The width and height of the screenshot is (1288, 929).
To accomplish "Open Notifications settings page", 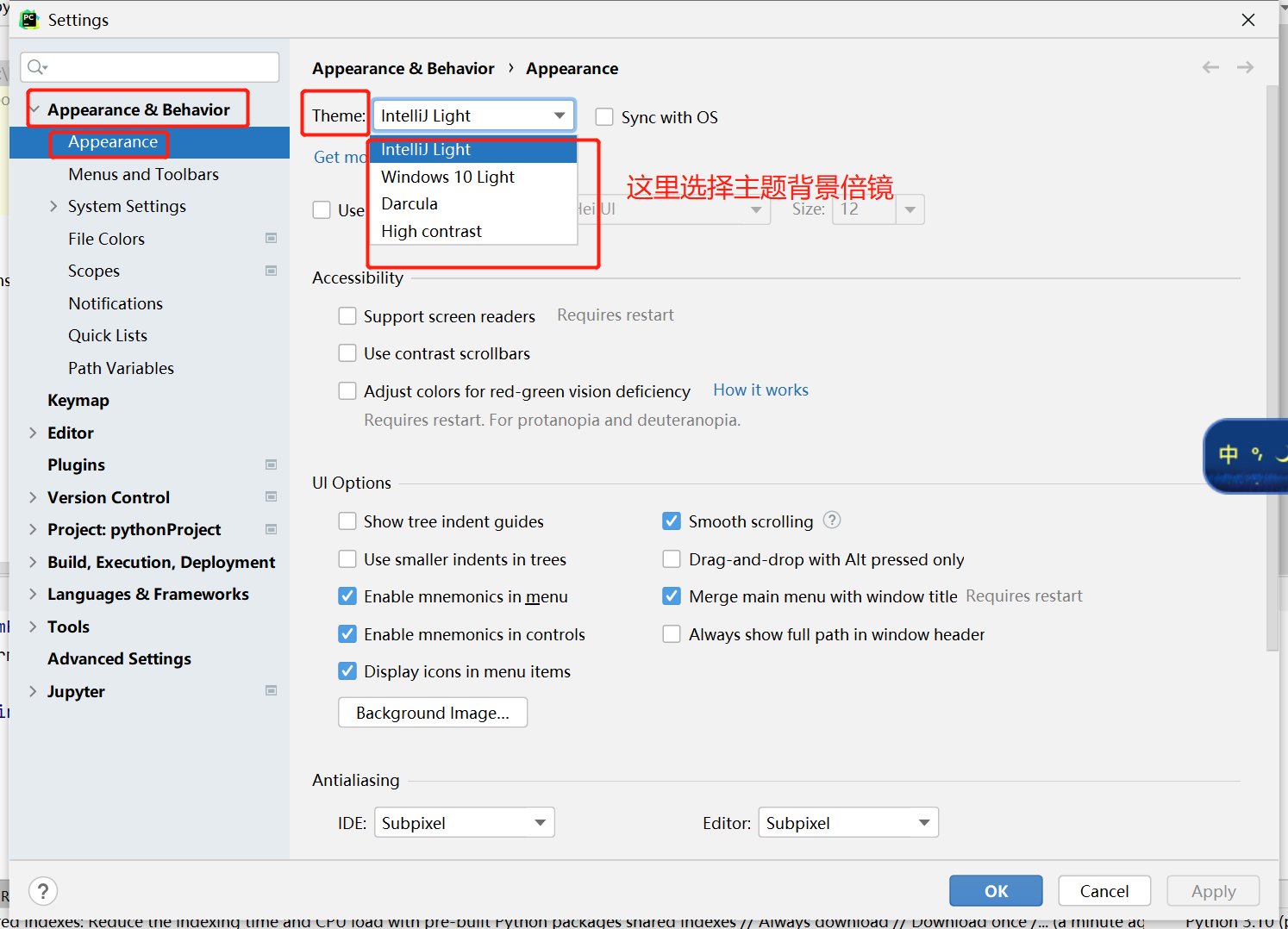I will pyautogui.click(x=116, y=303).
